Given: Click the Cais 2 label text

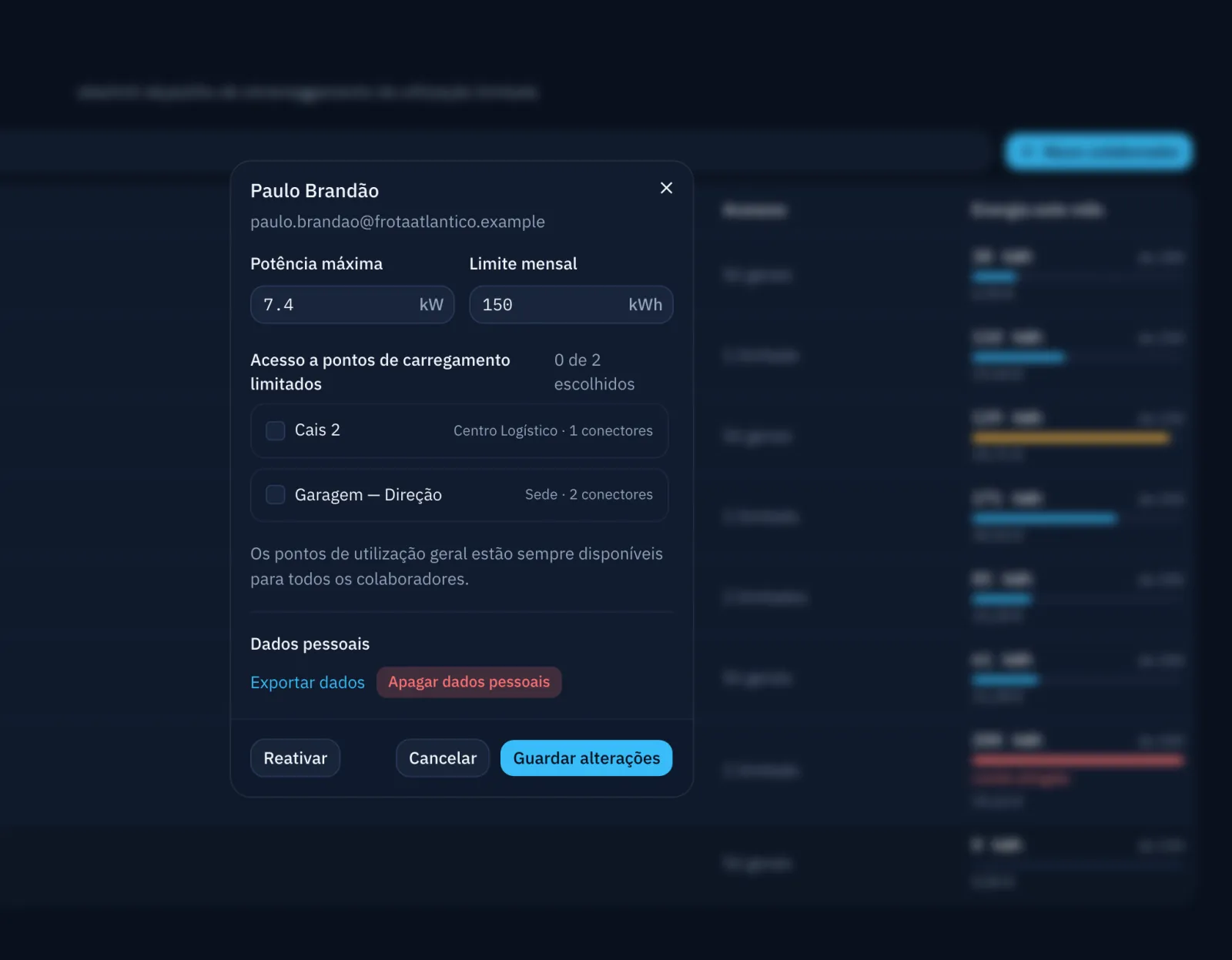Looking at the screenshot, I should [317, 430].
